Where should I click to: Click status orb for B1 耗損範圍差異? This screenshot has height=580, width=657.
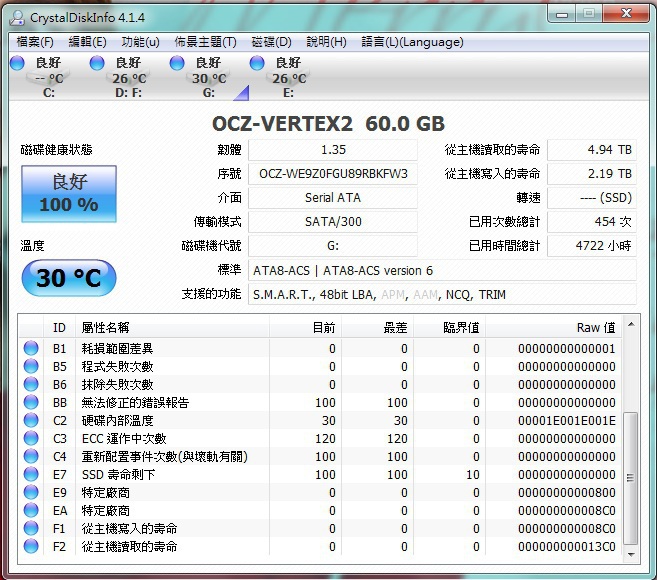point(31,348)
